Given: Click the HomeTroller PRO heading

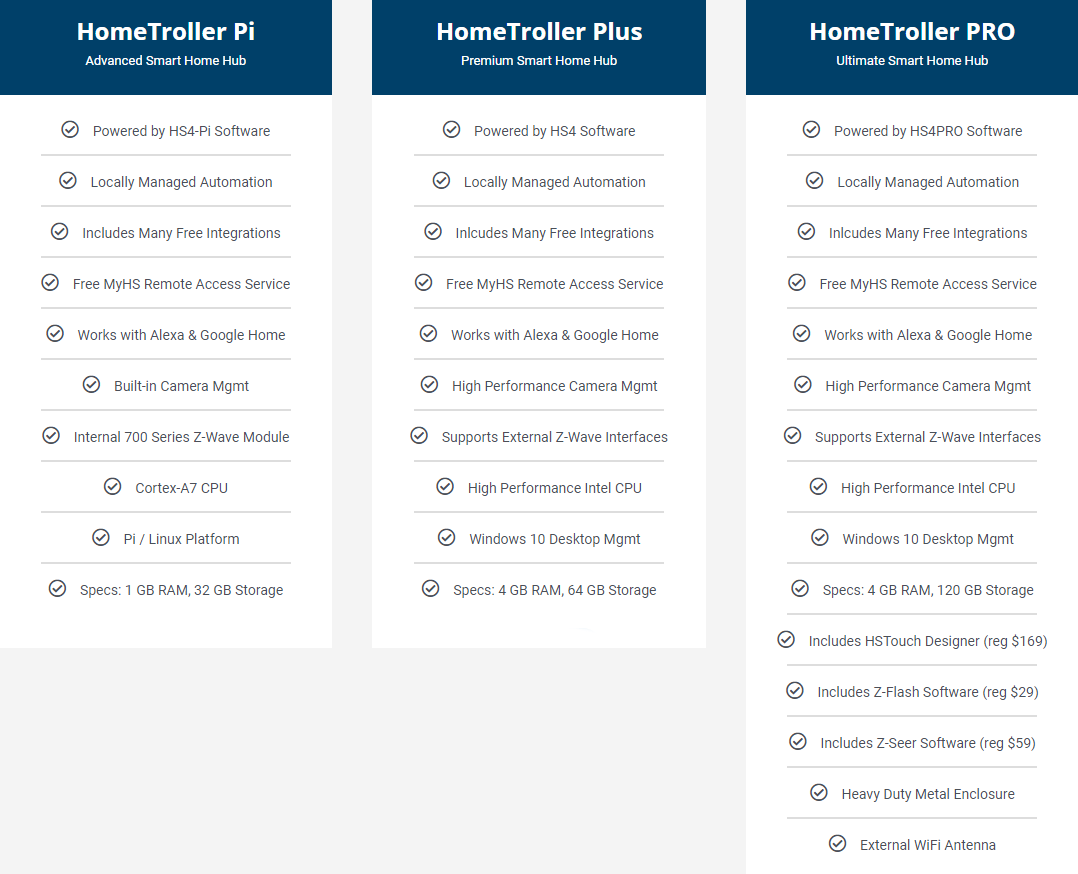Looking at the screenshot, I should point(912,32).
